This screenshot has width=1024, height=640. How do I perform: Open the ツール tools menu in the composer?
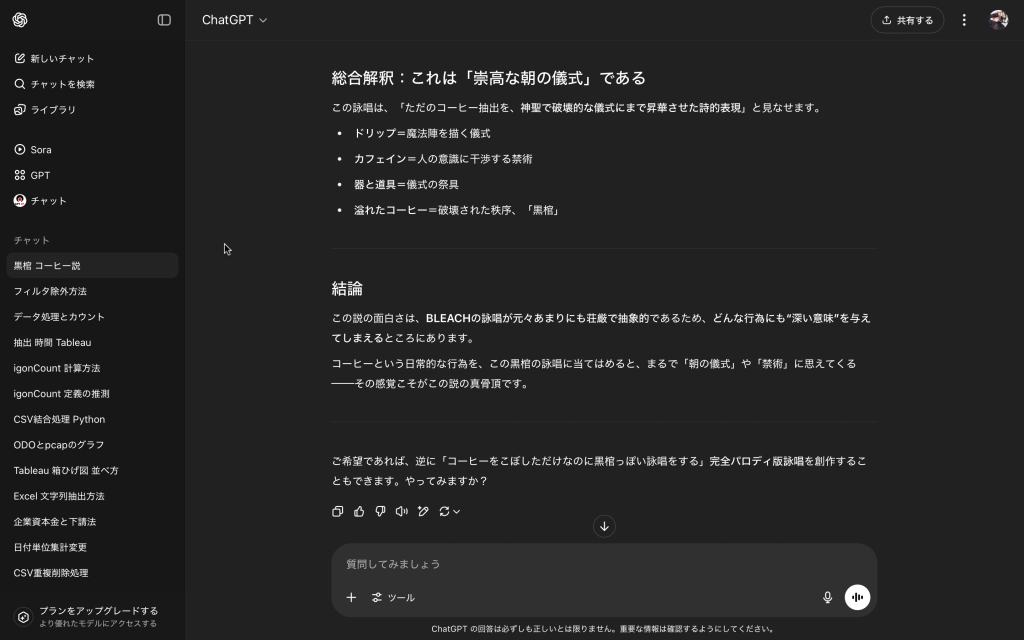[x=393, y=597]
